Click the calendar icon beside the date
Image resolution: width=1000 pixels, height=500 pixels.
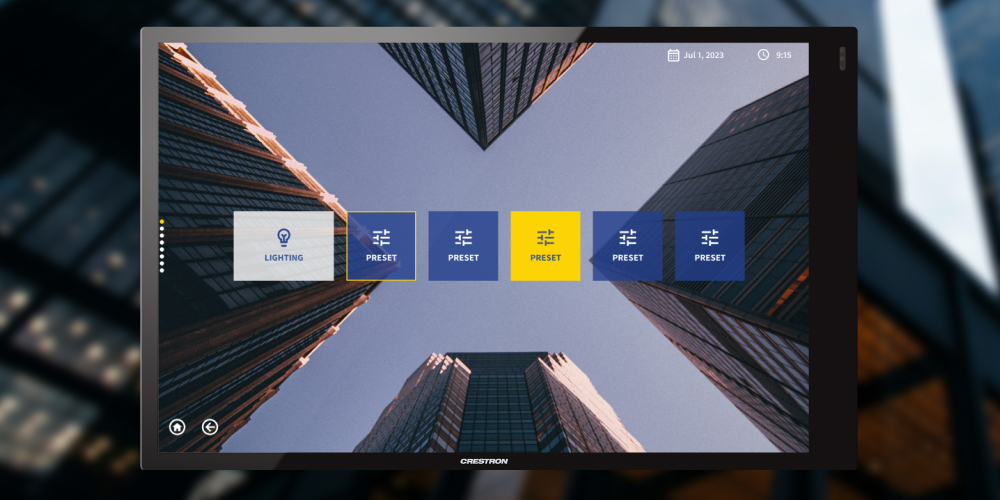[673, 55]
